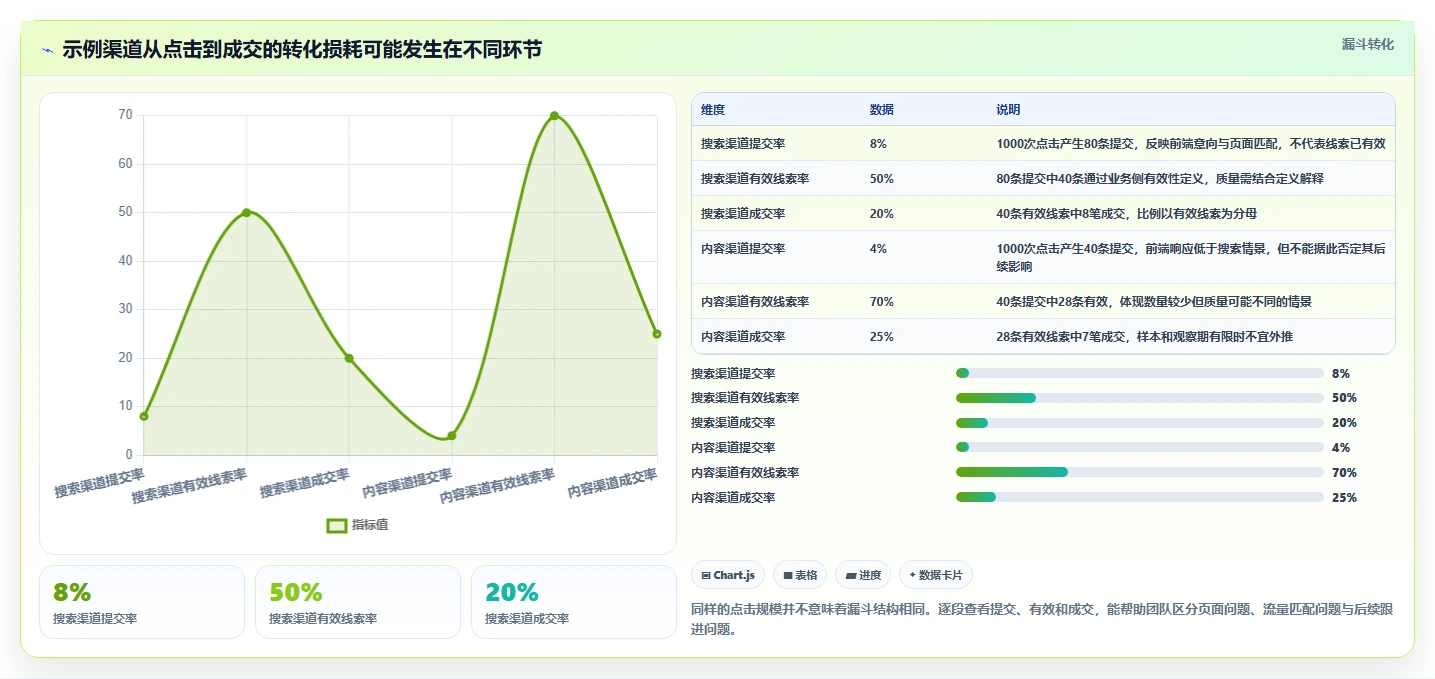
Task: Click the 内容渠道成交率 x-axis label on the chart
Action: 612,483
